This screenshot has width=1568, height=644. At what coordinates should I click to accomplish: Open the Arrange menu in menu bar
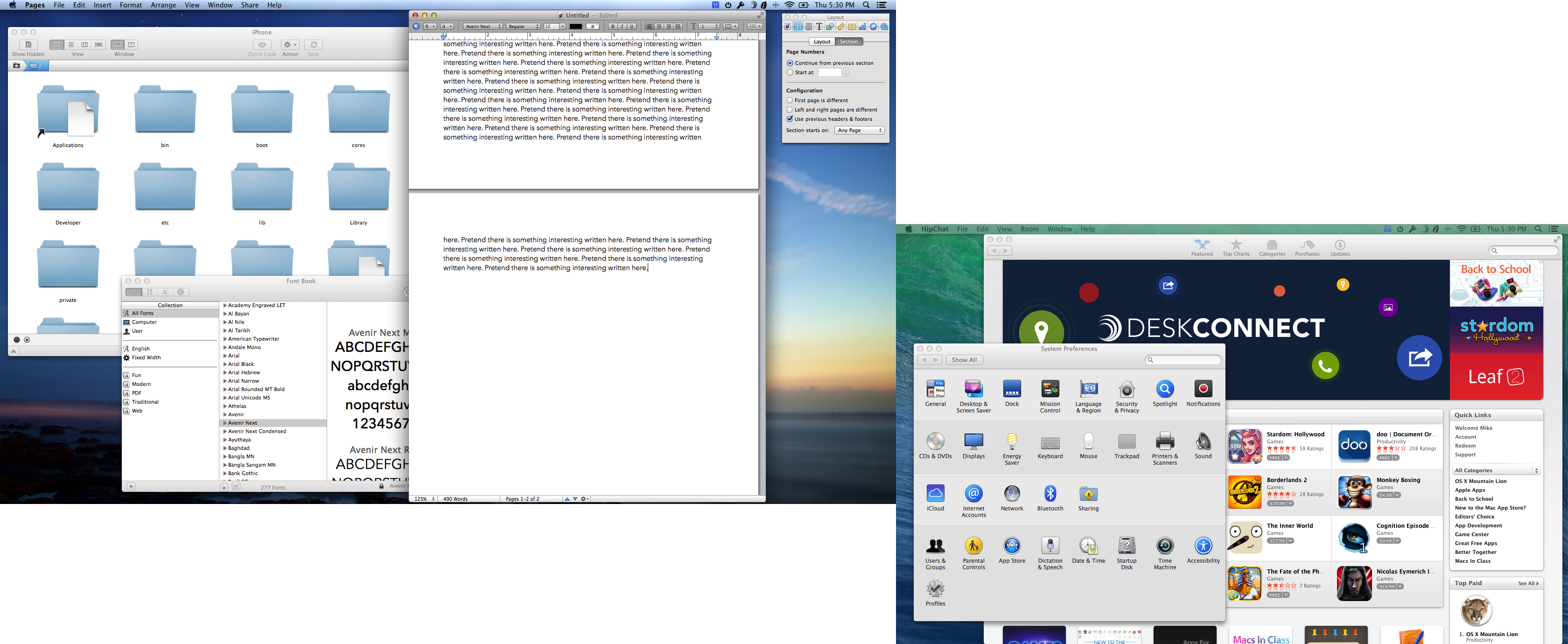point(163,5)
